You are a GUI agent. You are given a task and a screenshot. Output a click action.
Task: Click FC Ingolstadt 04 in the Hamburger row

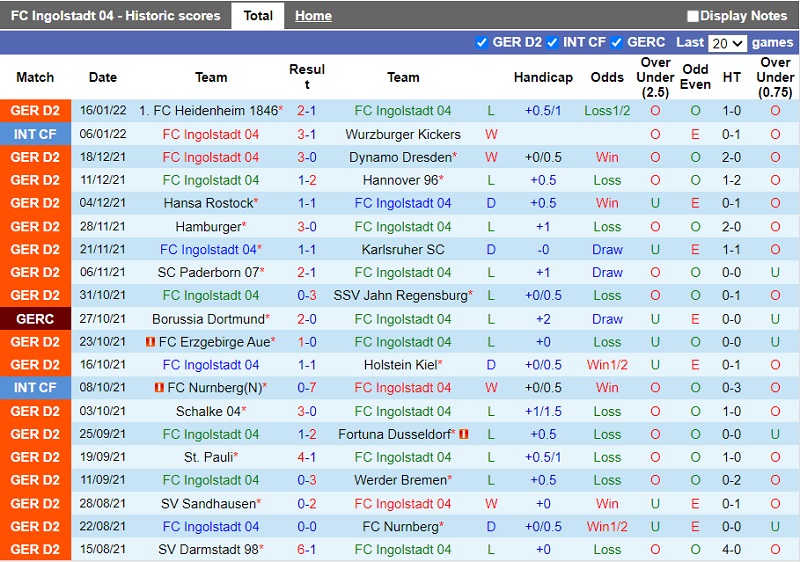coord(403,226)
